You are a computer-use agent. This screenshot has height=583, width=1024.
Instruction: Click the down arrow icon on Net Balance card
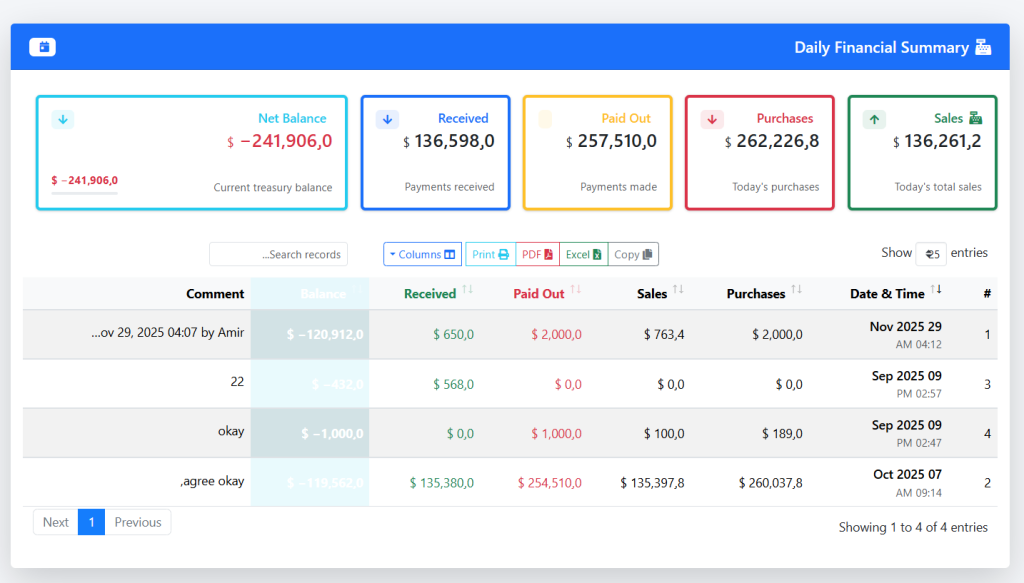(x=63, y=120)
